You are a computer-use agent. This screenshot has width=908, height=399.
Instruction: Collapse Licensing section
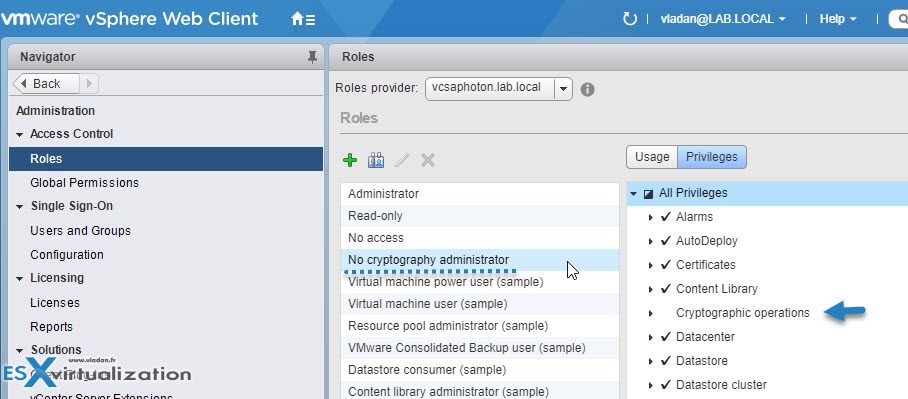click(20, 279)
